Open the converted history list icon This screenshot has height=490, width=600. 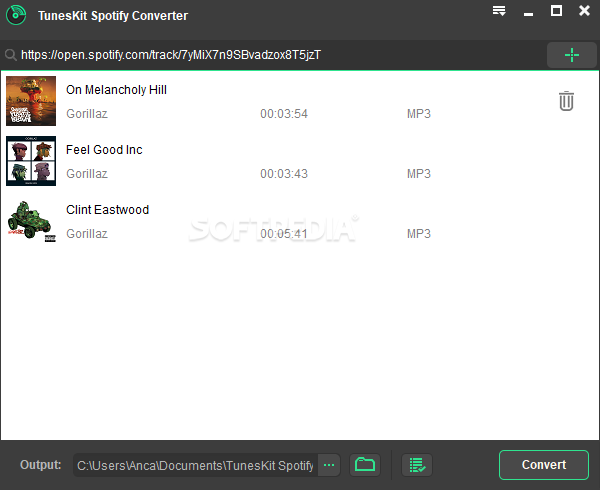point(417,465)
